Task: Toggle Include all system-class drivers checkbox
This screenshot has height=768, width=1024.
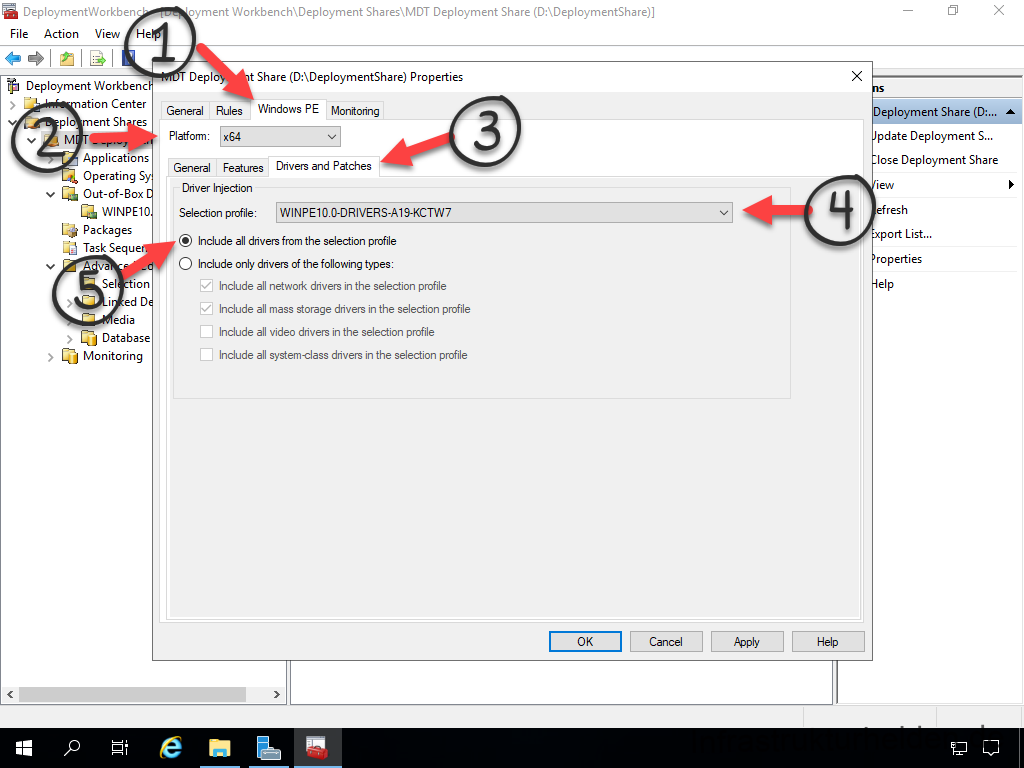Action: tap(206, 355)
